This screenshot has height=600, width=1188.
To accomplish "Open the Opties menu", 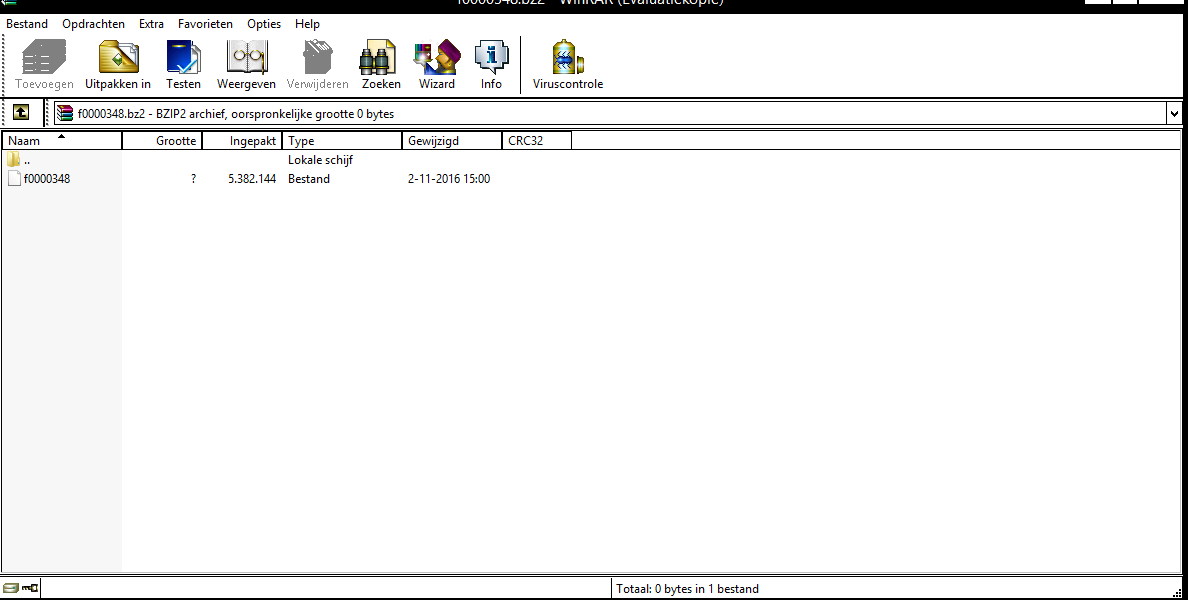I will (x=264, y=24).
